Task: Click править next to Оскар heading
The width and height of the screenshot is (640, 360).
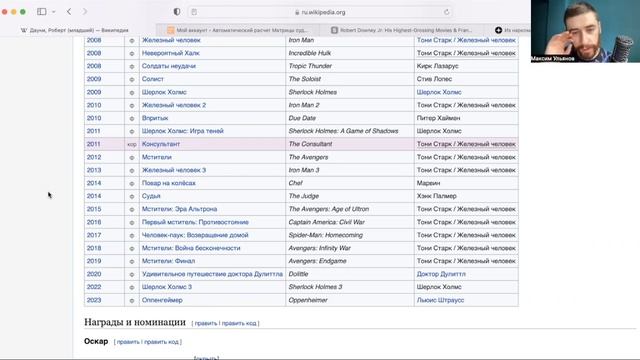Action: (128, 342)
